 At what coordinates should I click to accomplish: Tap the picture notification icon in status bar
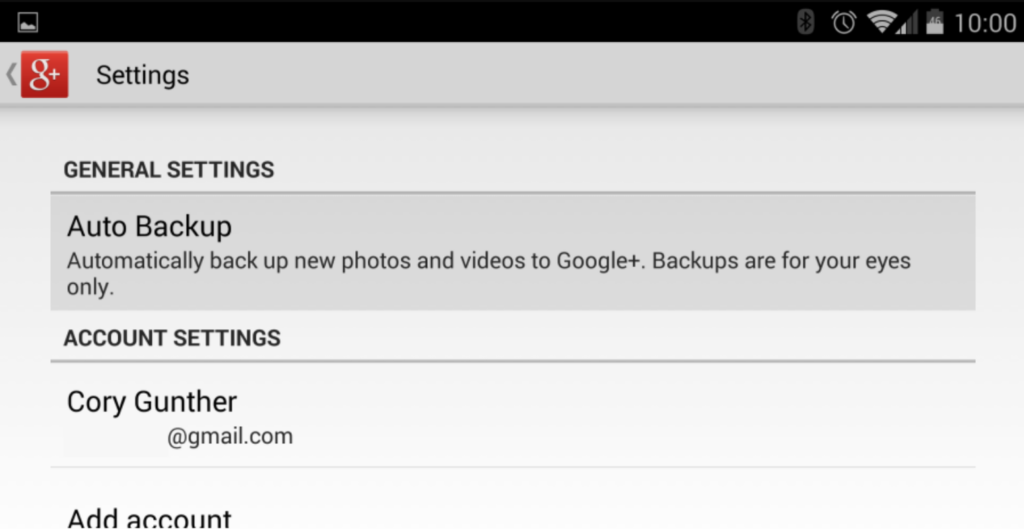(x=28, y=23)
